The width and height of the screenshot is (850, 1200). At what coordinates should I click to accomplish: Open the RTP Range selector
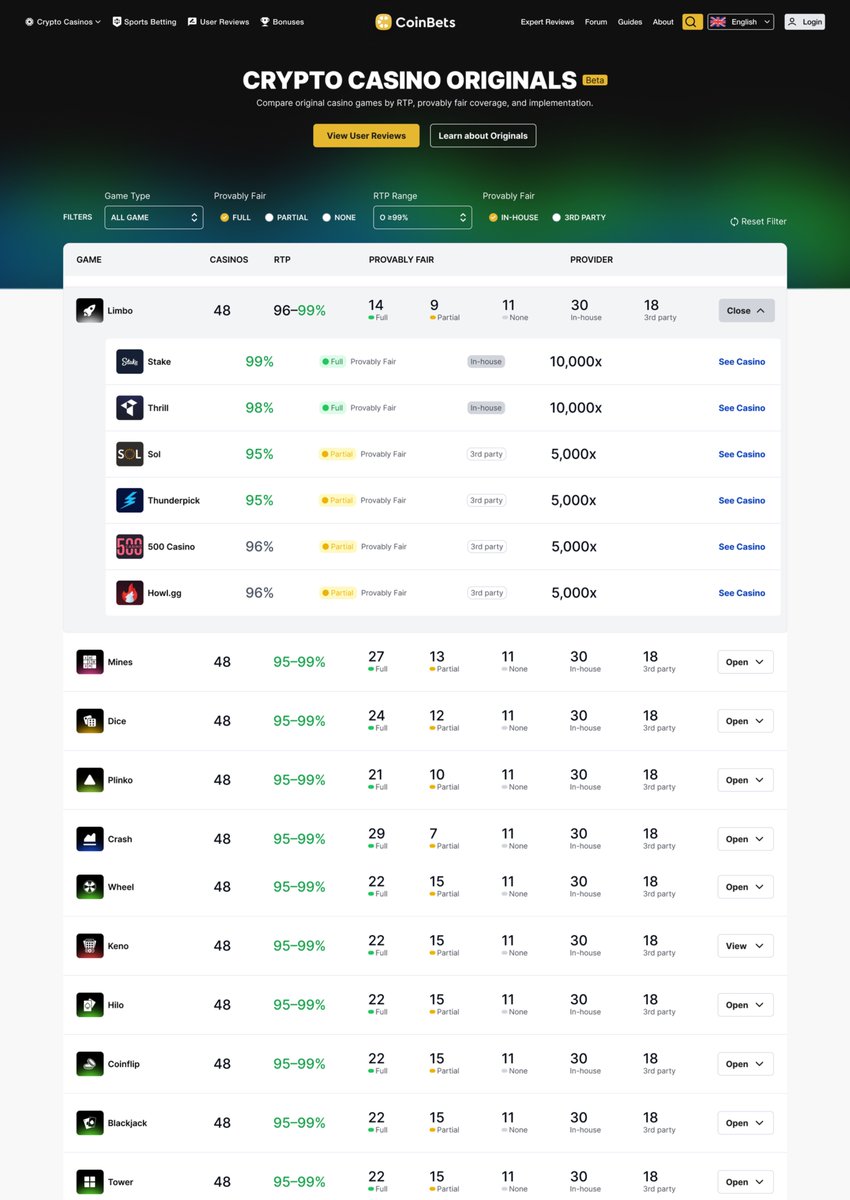pyautogui.click(x=422, y=217)
